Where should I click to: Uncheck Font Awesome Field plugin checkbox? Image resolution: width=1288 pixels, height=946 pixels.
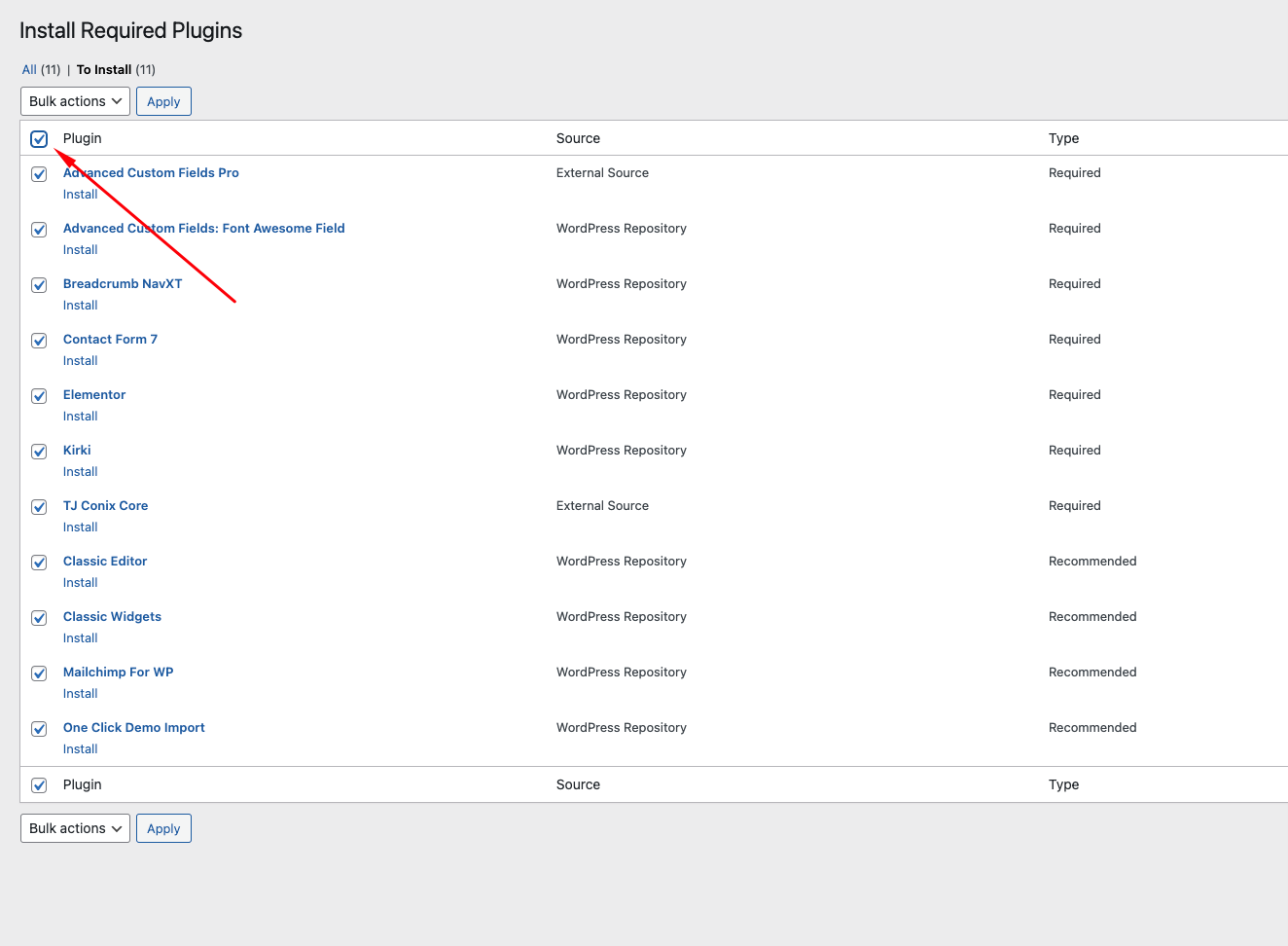(x=39, y=230)
